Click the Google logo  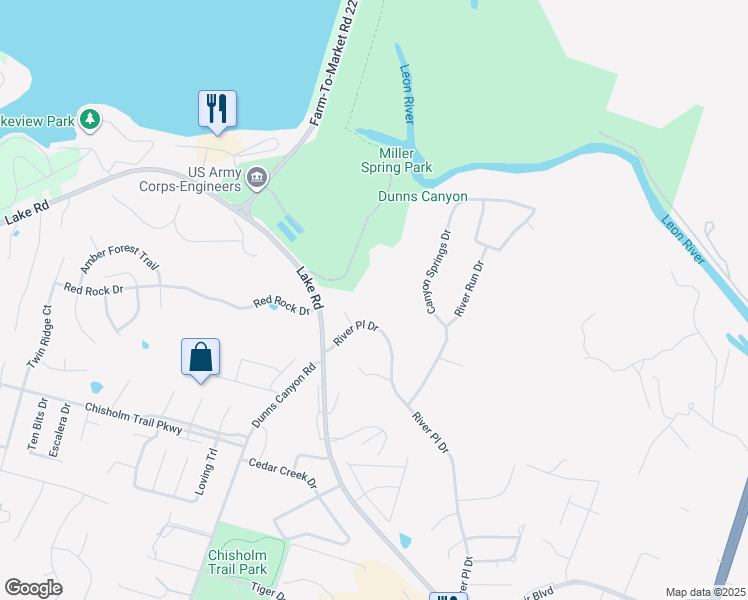click(x=34, y=588)
